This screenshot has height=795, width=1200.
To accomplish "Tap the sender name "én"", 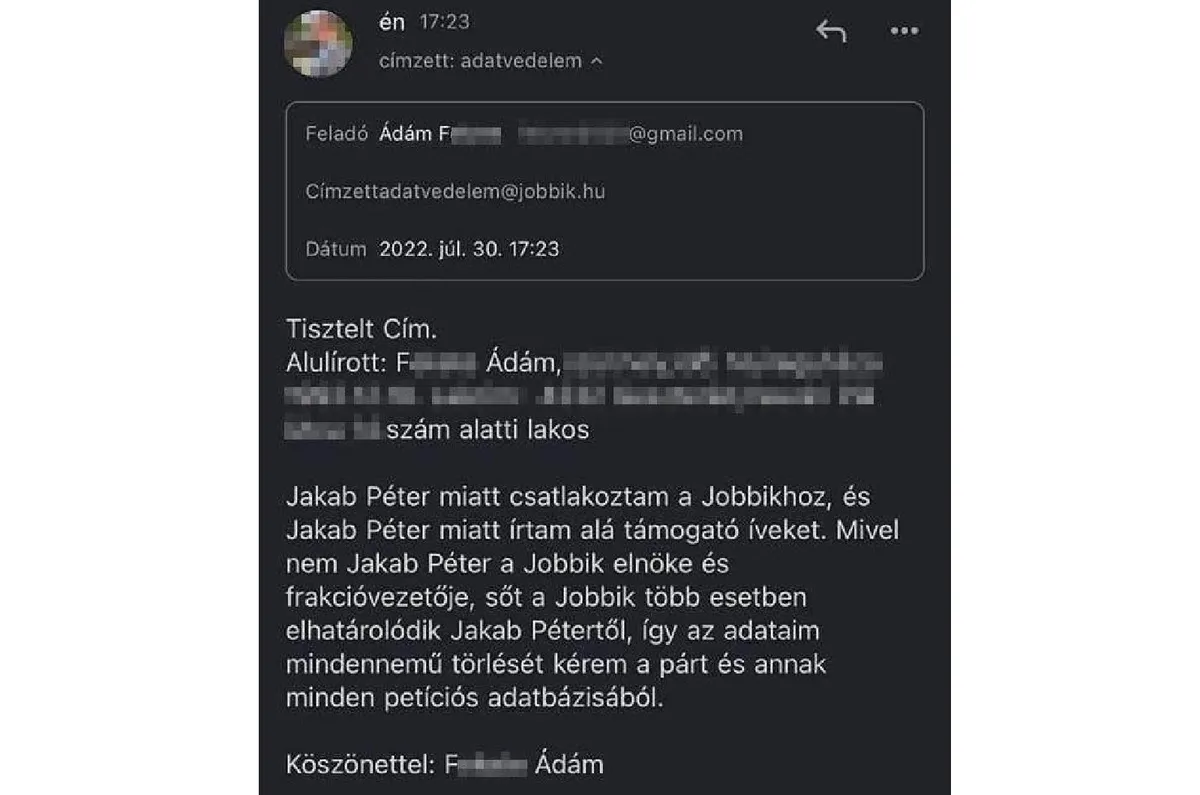I will click(x=392, y=22).
